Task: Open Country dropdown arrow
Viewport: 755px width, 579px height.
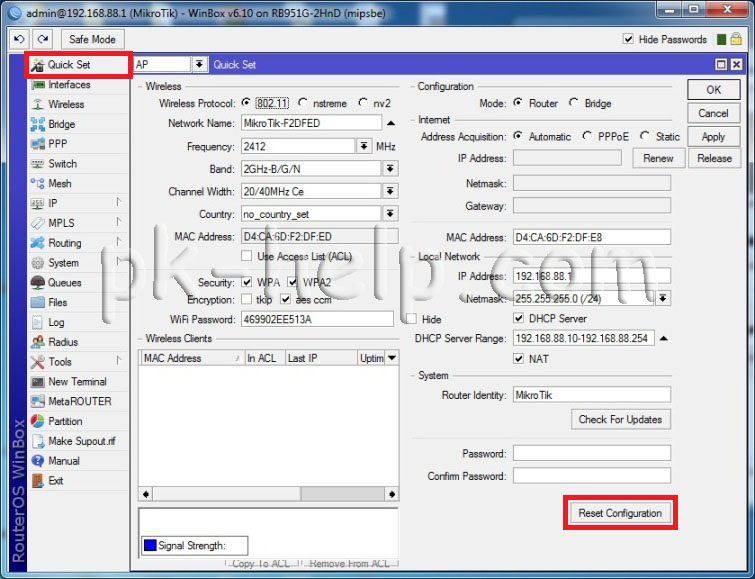Action: (390, 213)
